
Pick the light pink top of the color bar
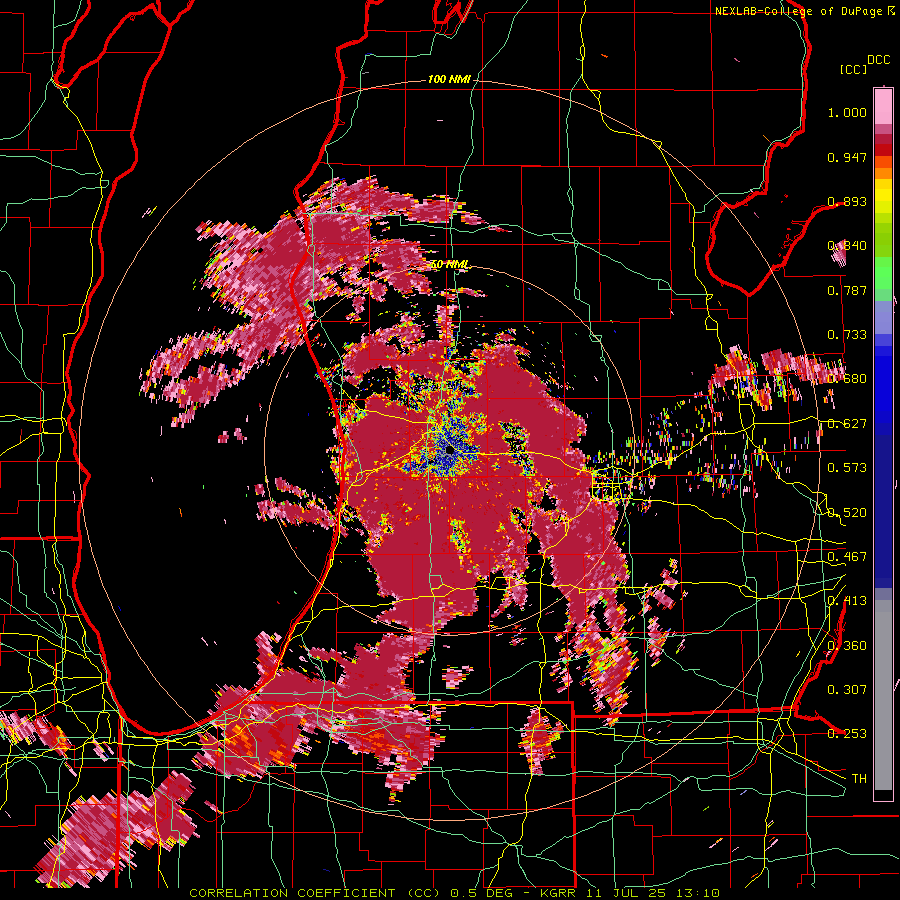pos(883,106)
